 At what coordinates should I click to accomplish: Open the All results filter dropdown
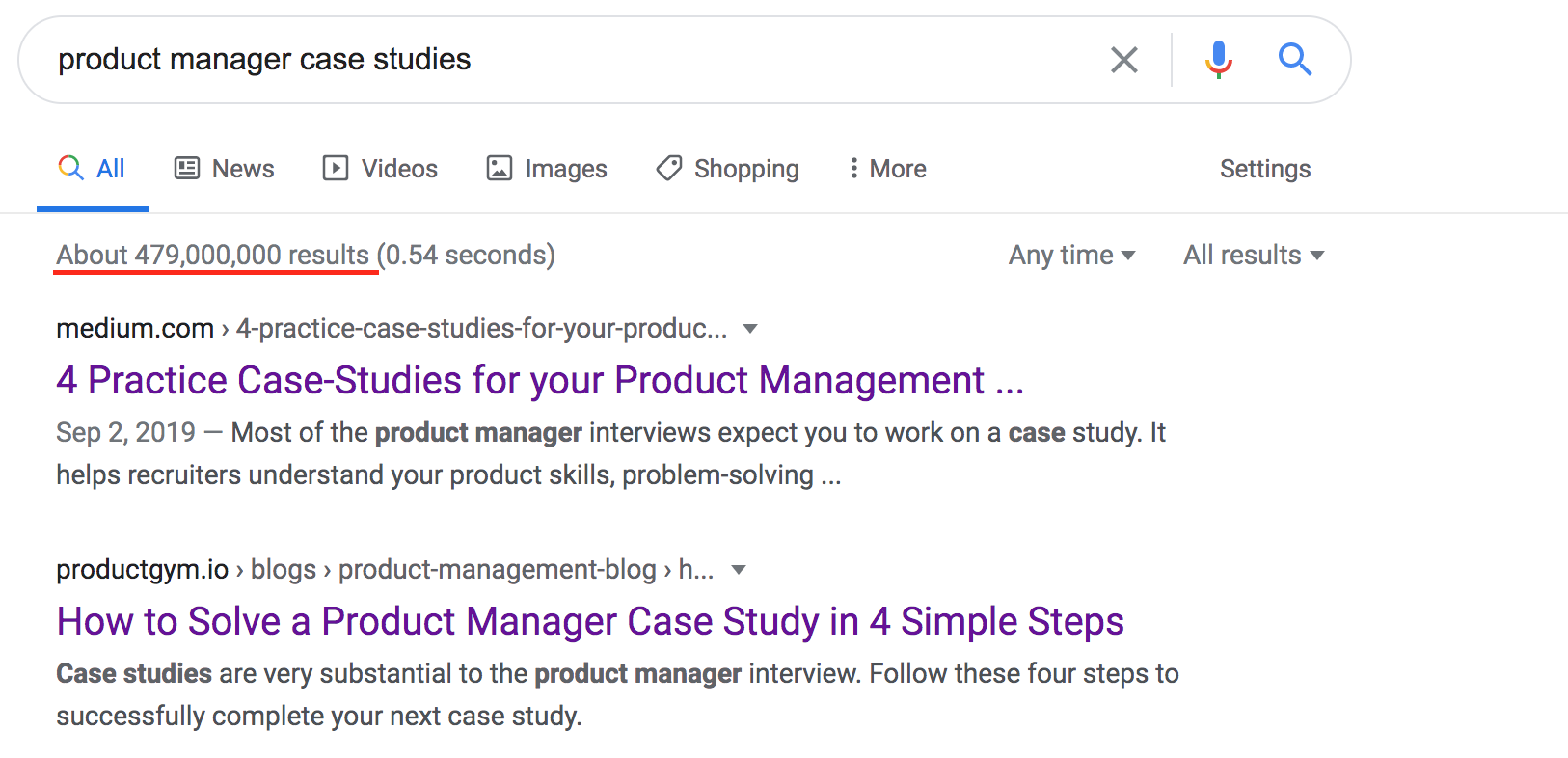point(1254,256)
